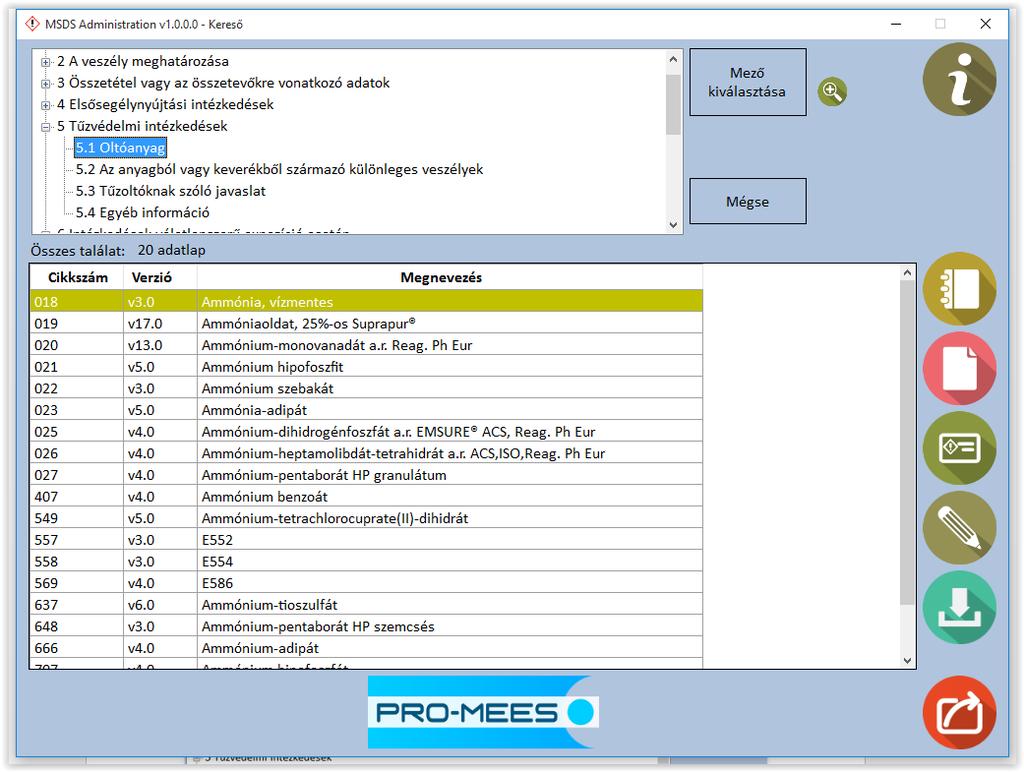Click results table scroll down arrow
Viewport: 1024px width, 772px height.
[907, 660]
